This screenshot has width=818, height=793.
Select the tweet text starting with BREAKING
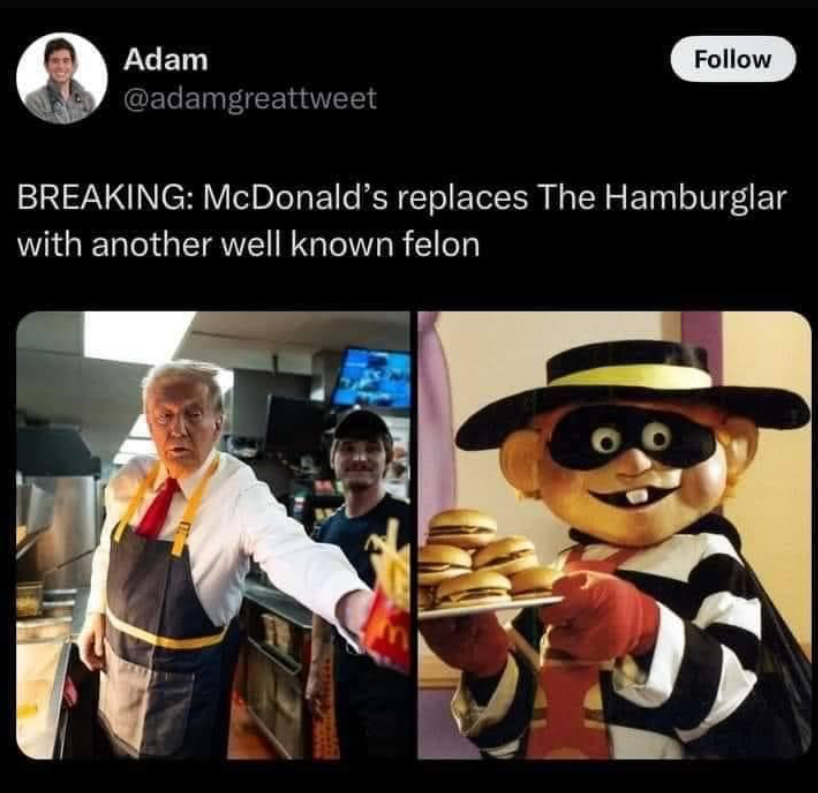click(402, 221)
